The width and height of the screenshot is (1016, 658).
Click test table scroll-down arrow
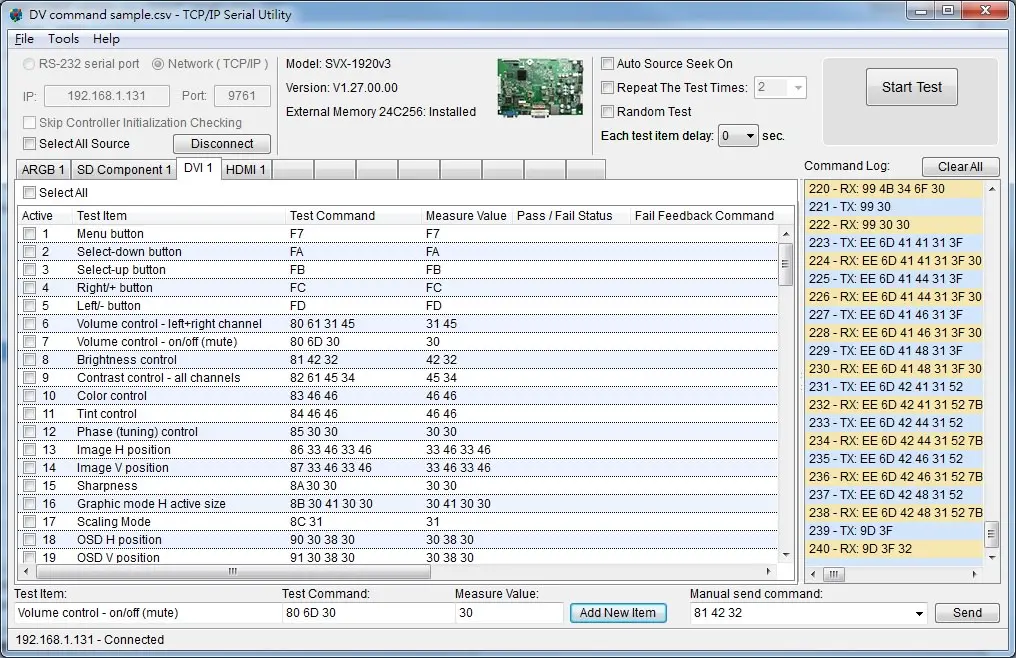coord(785,556)
